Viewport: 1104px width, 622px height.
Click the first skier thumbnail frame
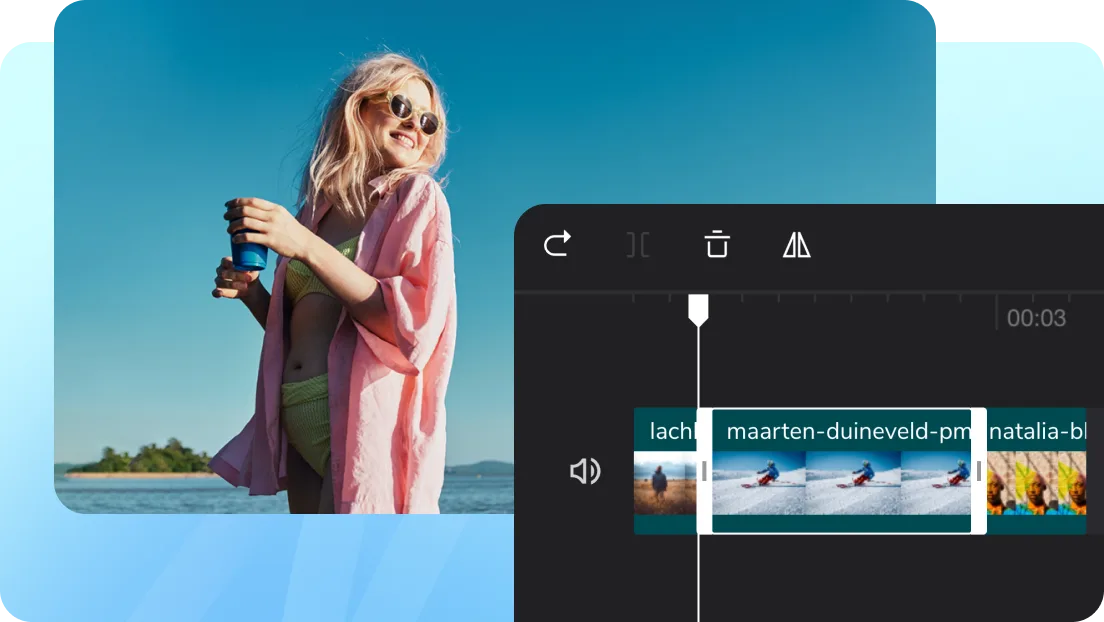click(759, 483)
